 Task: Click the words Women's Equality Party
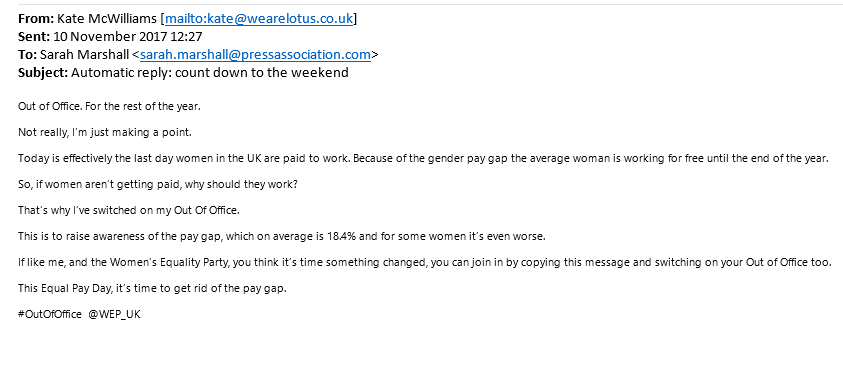coord(164,263)
